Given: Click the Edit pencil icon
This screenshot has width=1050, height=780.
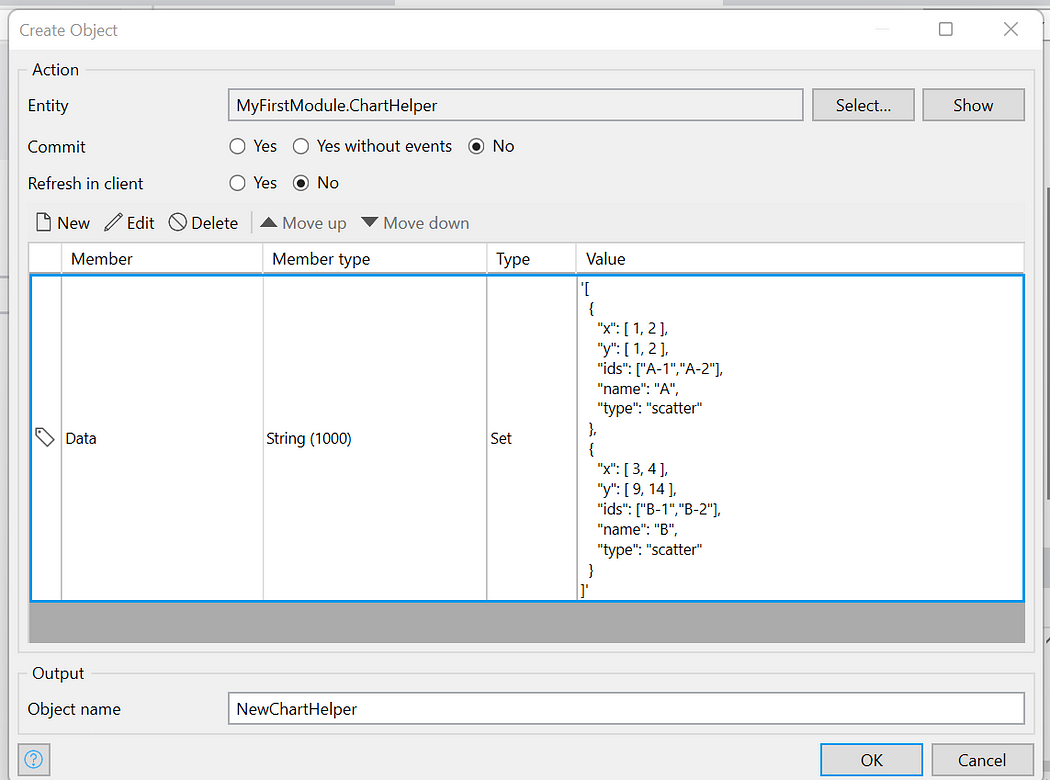Looking at the screenshot, I should click(114, 223).
